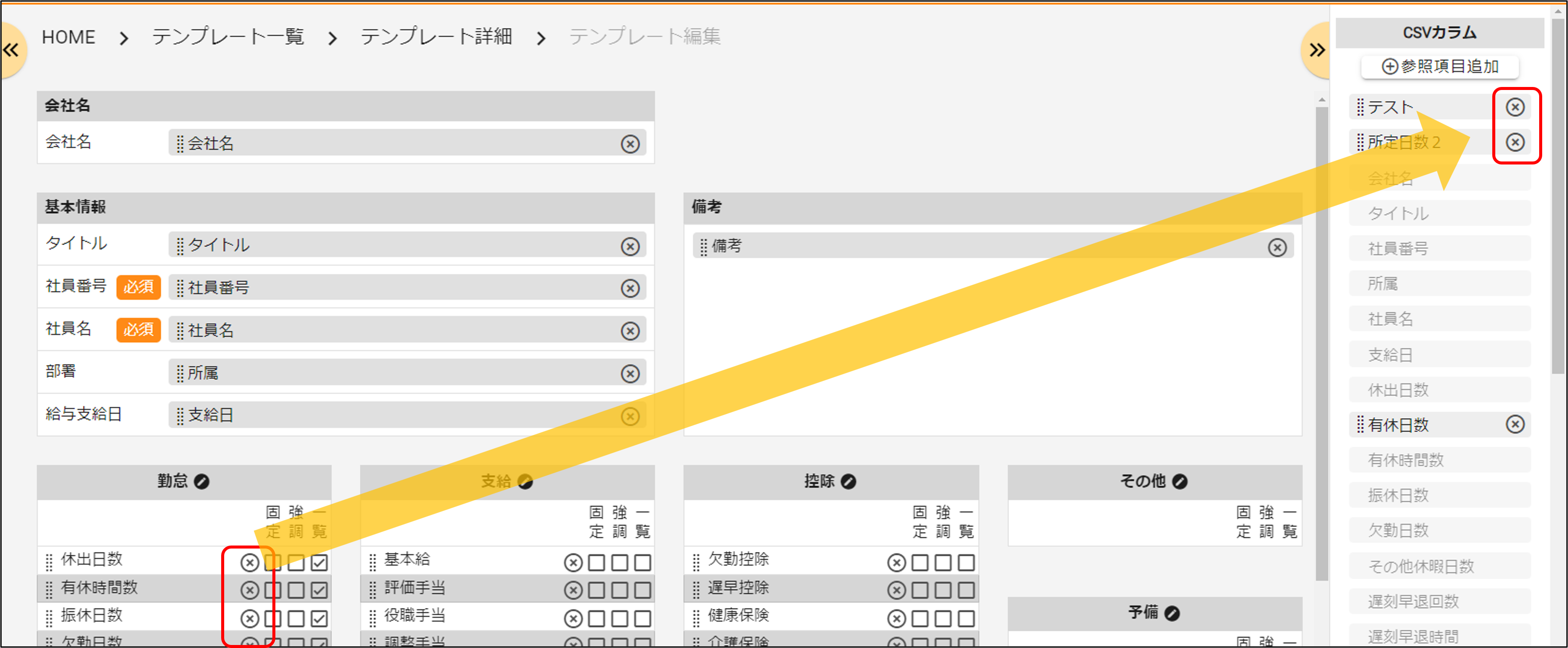Remove 会社名 field from template
Viewport: 1568px width, 648px height.
(x=630, y=143)
